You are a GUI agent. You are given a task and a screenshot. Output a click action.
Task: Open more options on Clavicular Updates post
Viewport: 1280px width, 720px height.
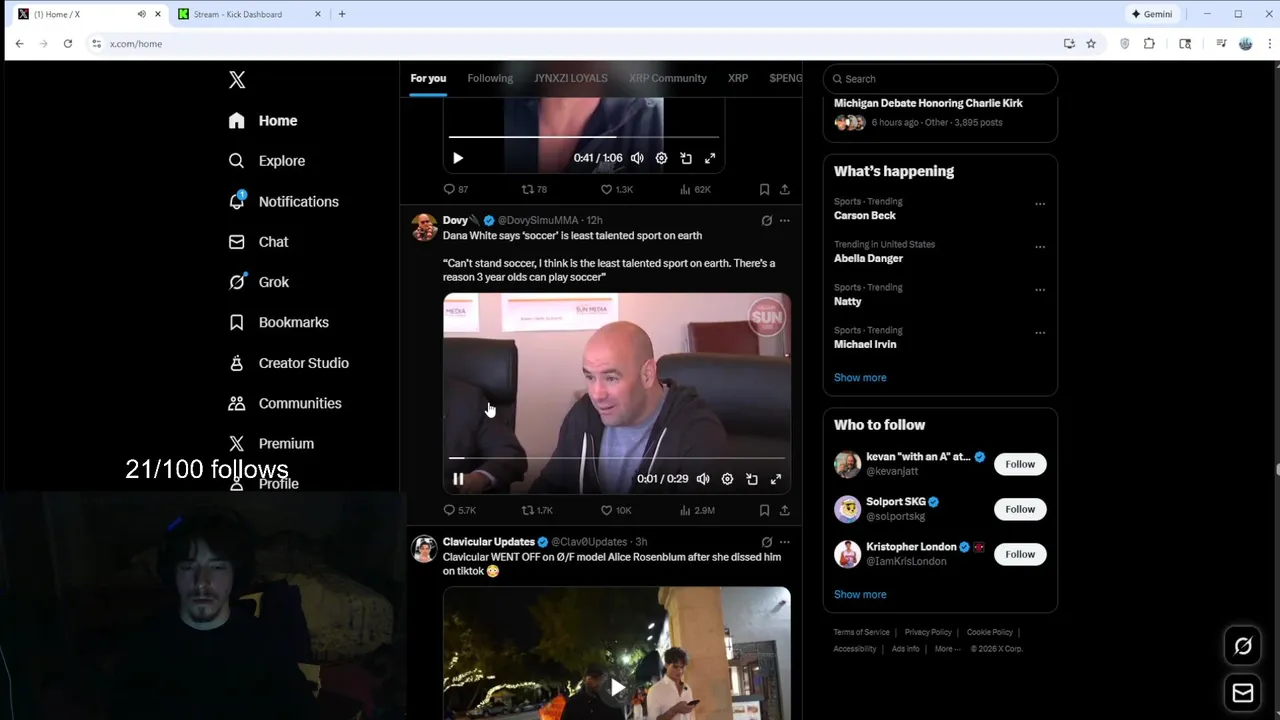785,542
